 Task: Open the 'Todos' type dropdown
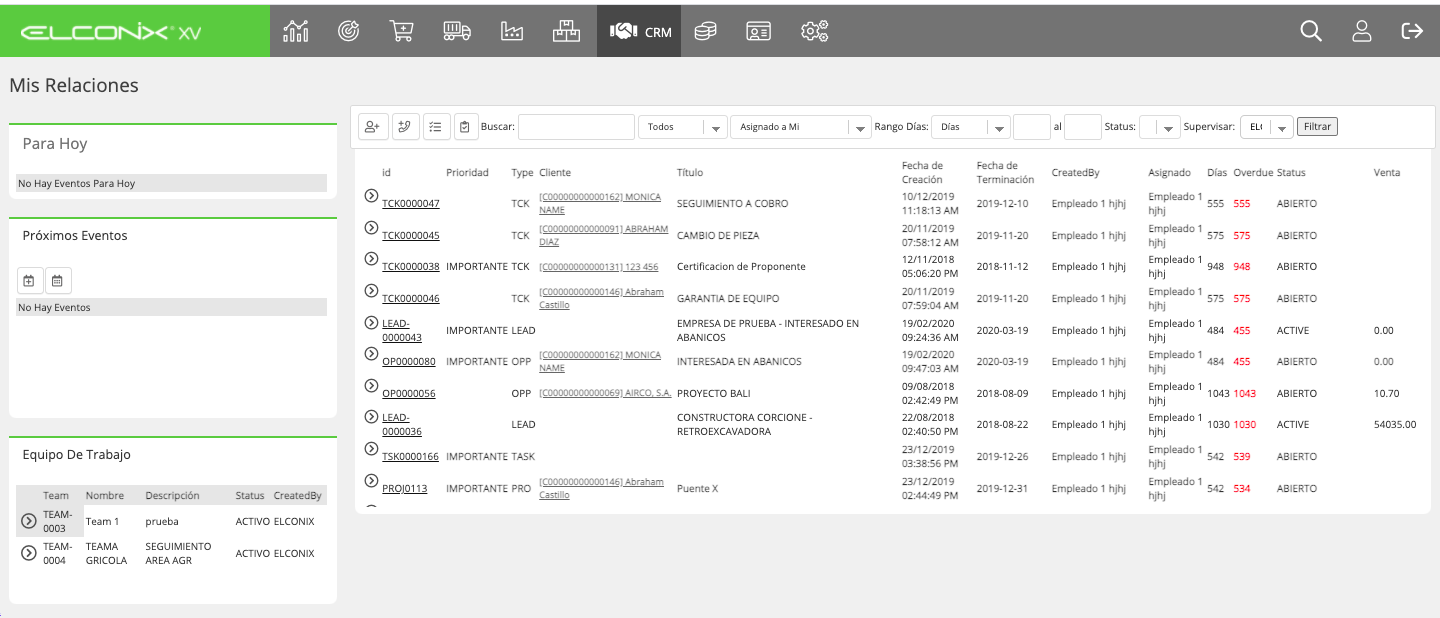click(683, 127)
